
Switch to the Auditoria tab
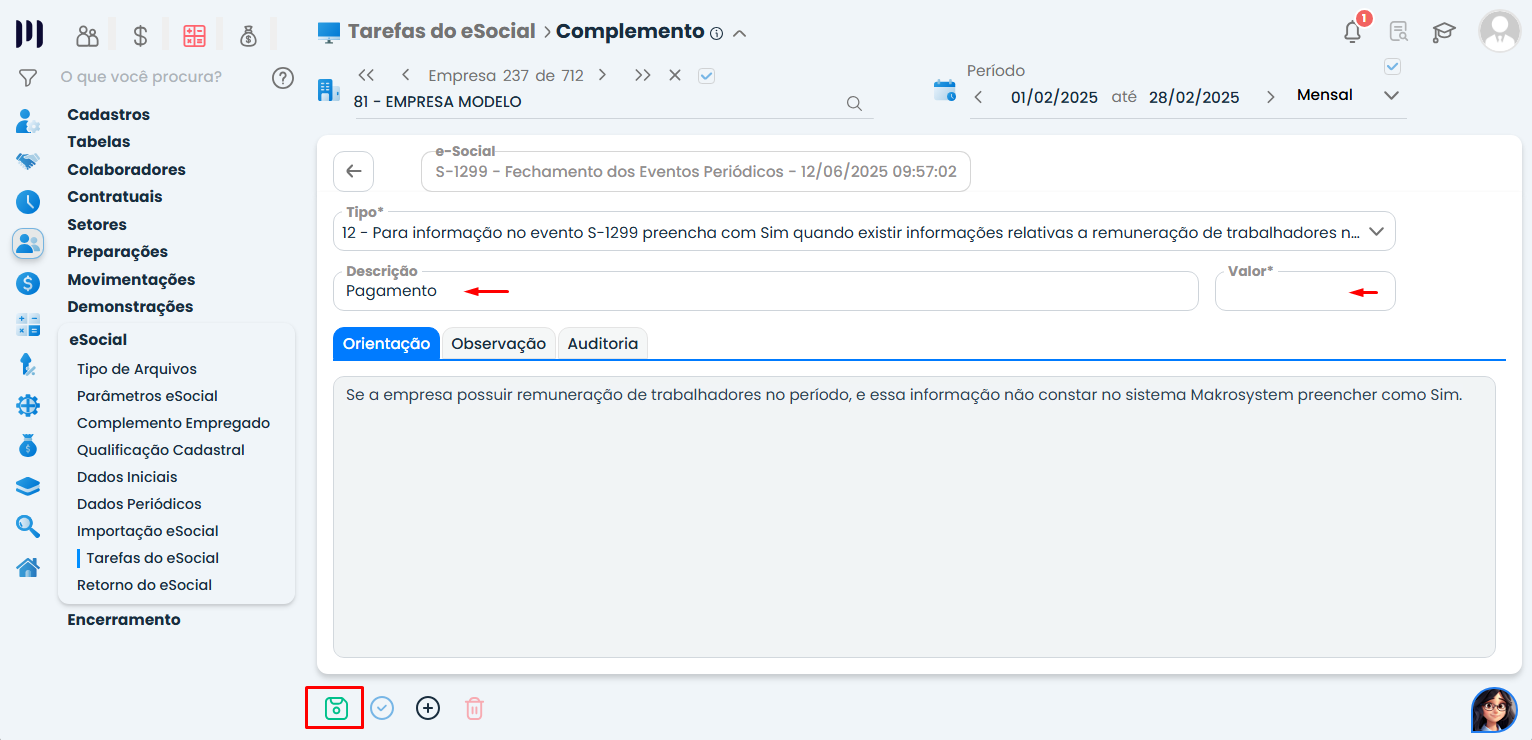click(x=603, y=343)
